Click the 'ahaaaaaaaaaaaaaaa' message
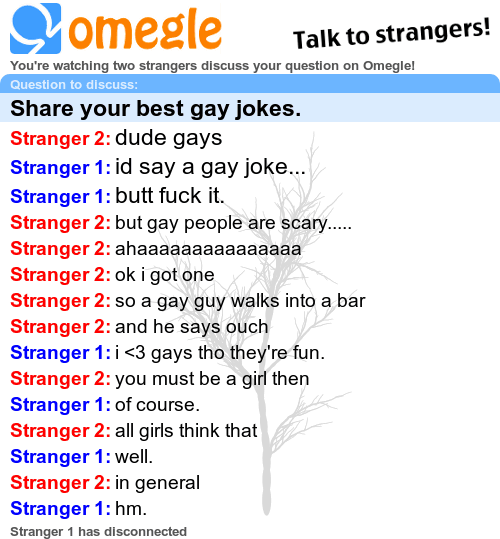The image size is (500, 539). [x=208, y=249]
